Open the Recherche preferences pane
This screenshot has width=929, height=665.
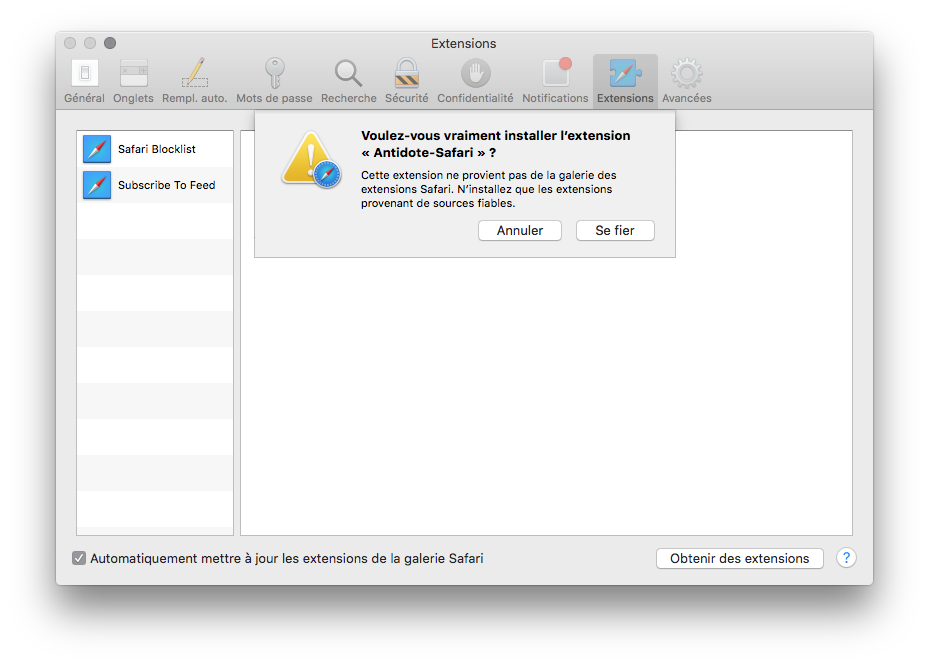348,81
